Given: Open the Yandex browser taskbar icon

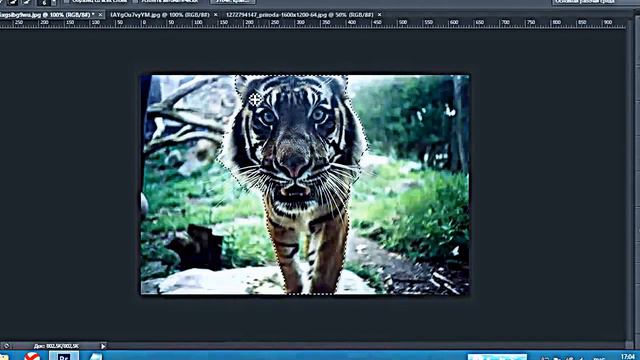Looking at the screenshot, I should [33, 356].
